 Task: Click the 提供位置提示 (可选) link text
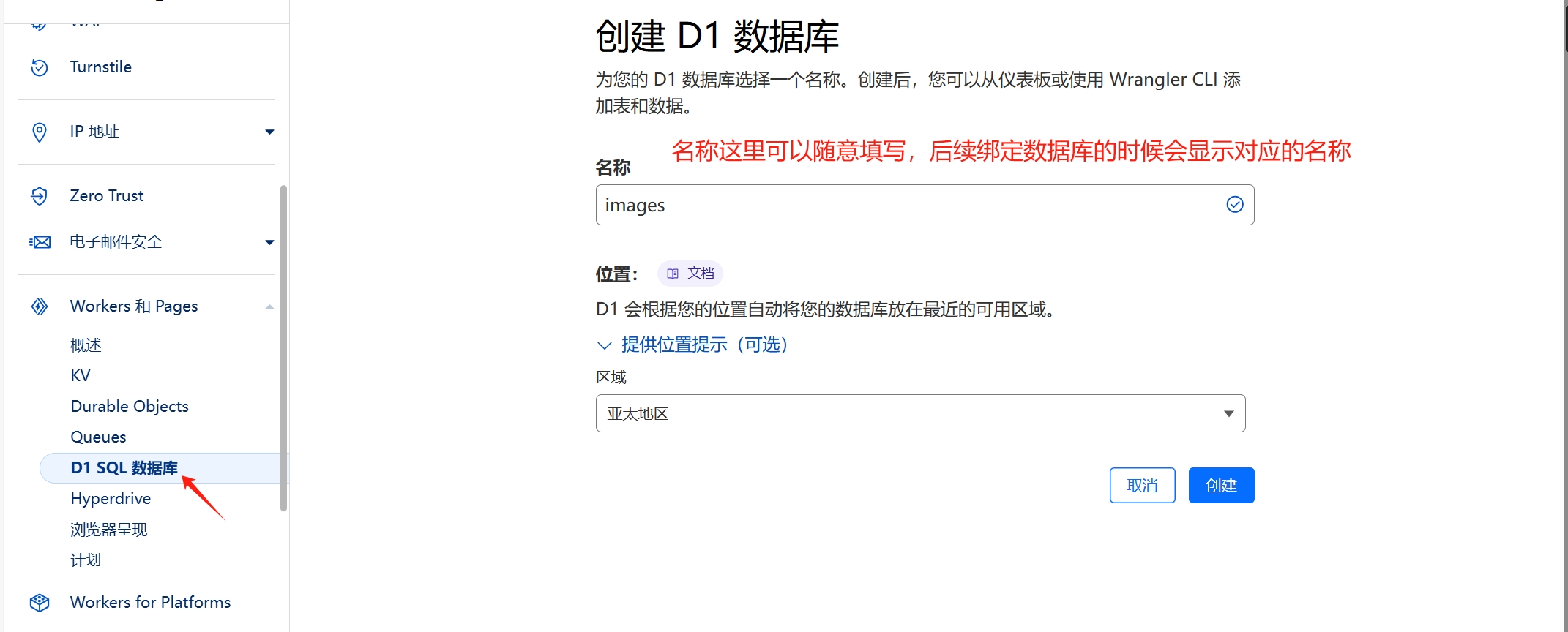(x=704, y=345)
